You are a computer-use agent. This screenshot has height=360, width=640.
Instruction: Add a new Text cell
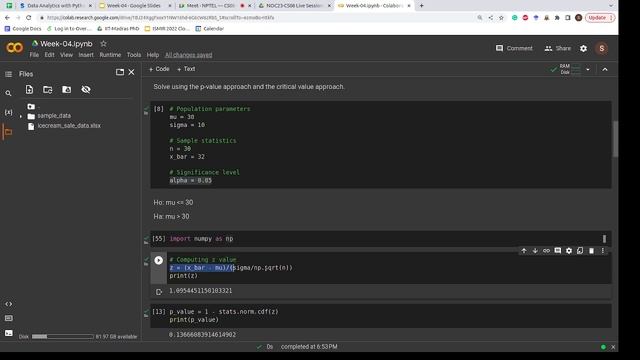(x=186, y=69)
